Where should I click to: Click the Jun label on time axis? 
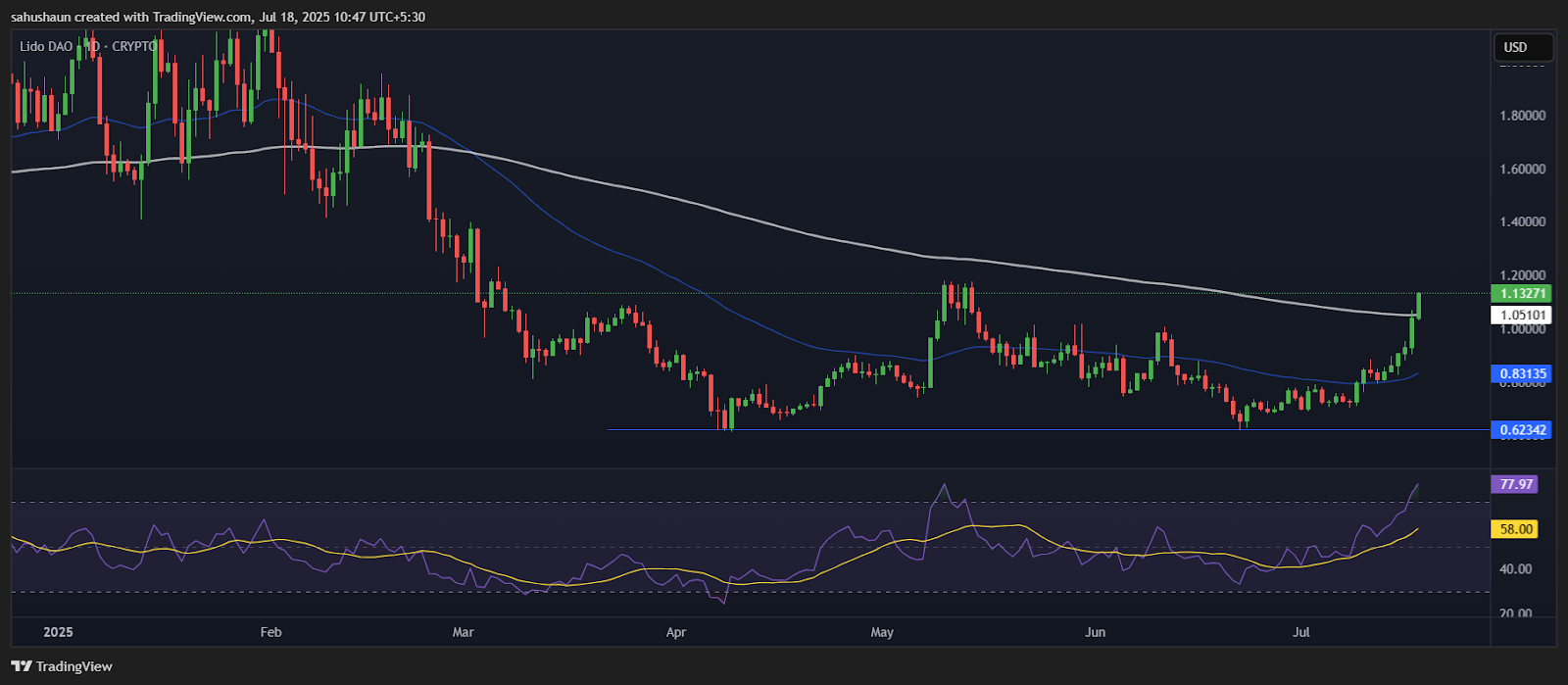(1096, 632)
